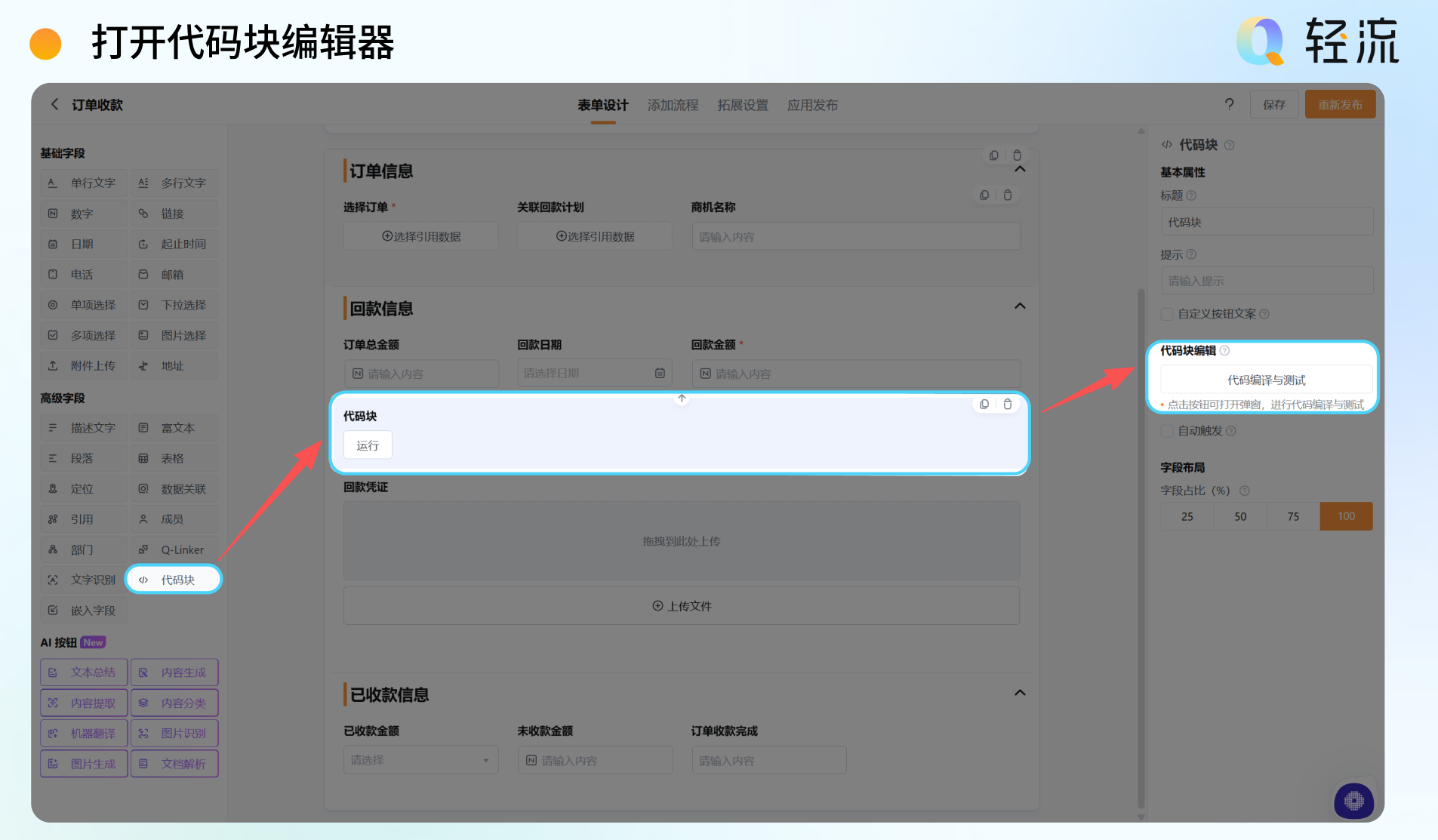Add a 文字识别 field
The width and height of the screenshot is (1438, 840).
tap(84, 580)
